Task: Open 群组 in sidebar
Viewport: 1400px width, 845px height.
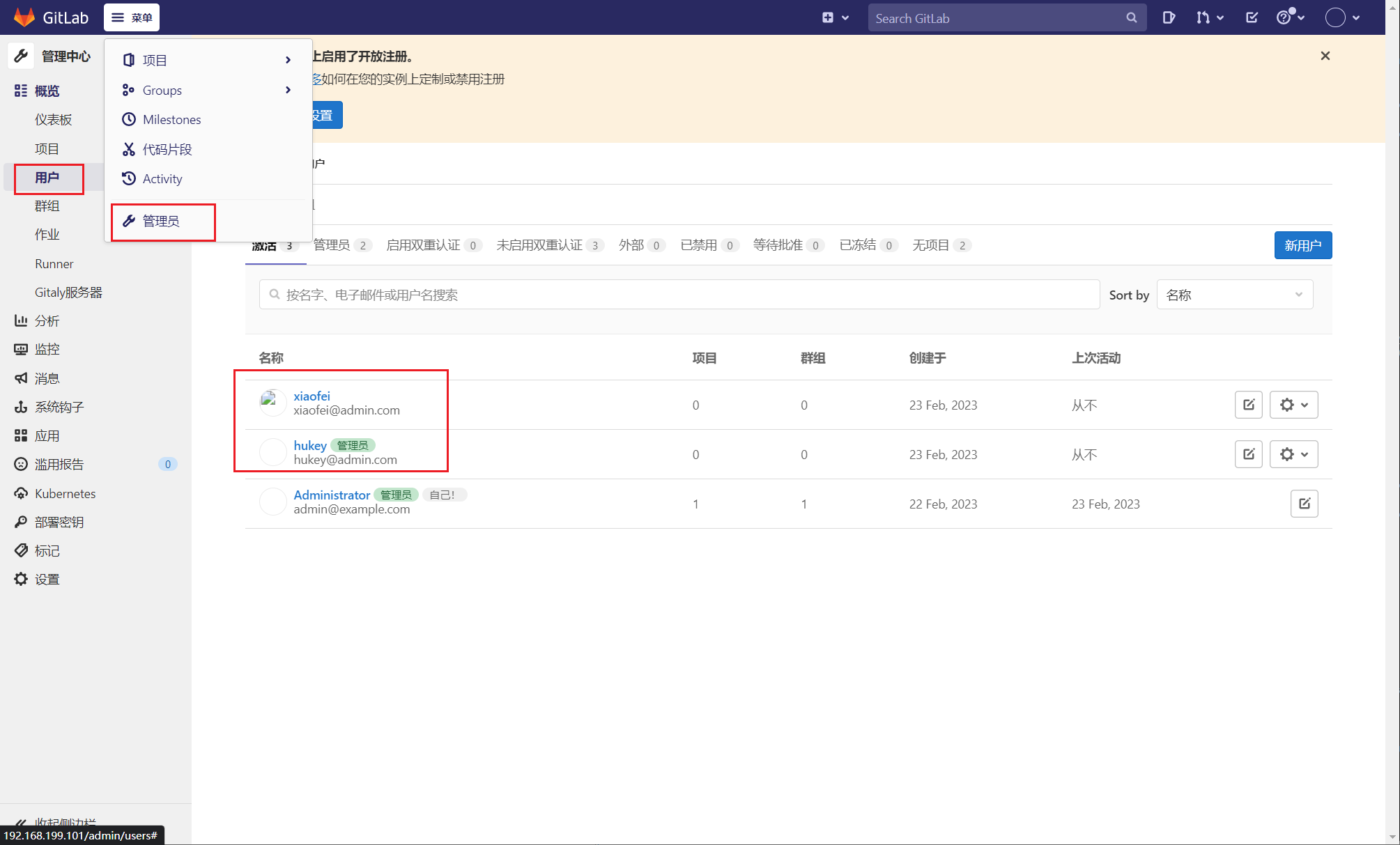Action: pyautogui.click(x=47, y=206)
